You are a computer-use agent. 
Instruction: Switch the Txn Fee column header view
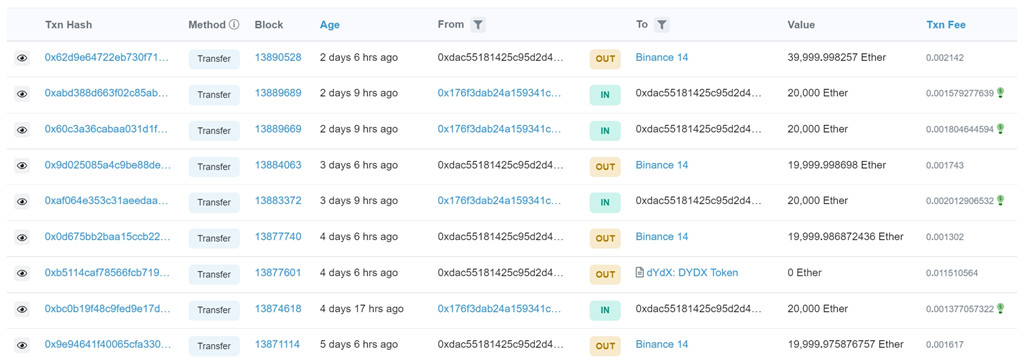pyautogui.click(x=946, y=25)
